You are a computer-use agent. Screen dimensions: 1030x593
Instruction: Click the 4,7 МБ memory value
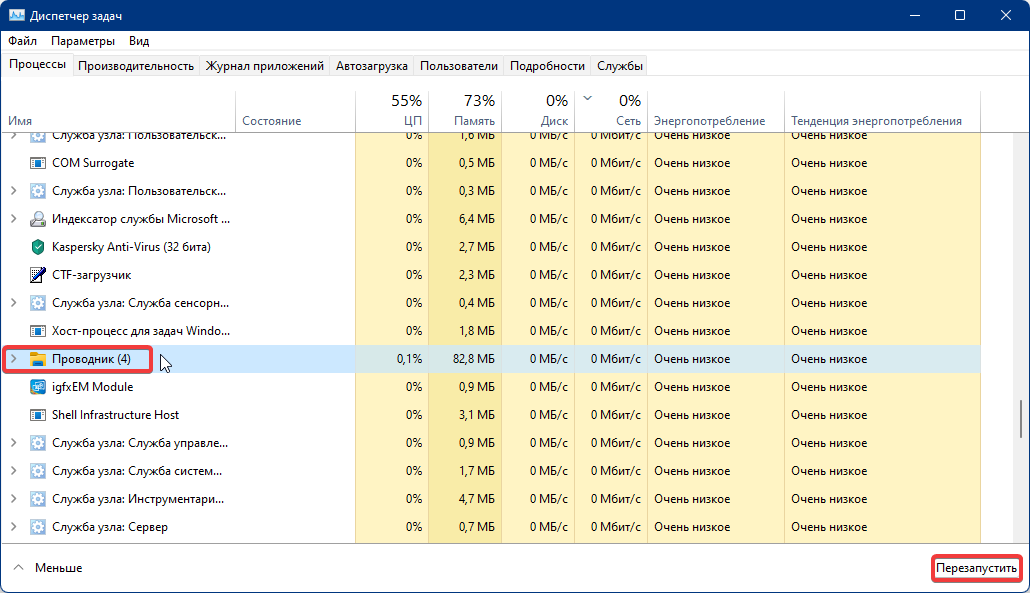click(476, 499)
